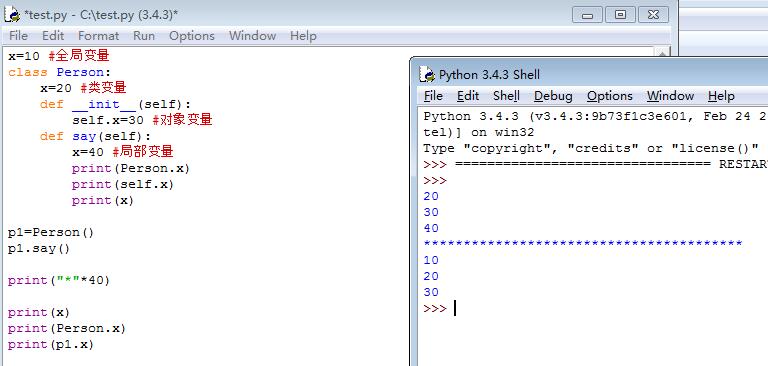Click the 'print(self.x)' line
The width and height of the screenshot is (768, 366).
pos(122,184)
